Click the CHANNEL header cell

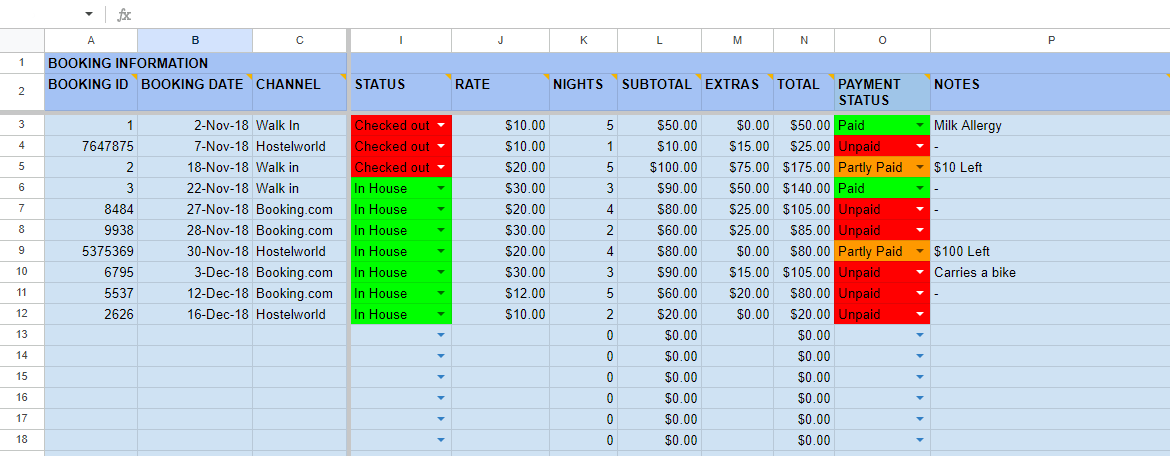tap(300, 92)
